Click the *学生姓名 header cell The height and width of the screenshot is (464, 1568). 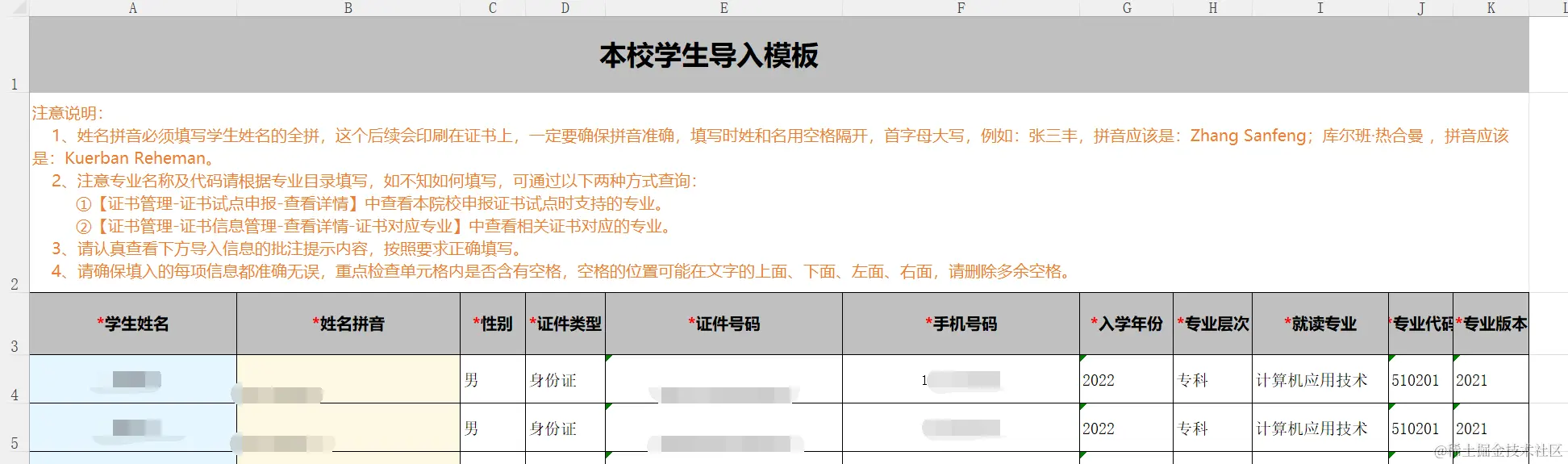(133, 324)
